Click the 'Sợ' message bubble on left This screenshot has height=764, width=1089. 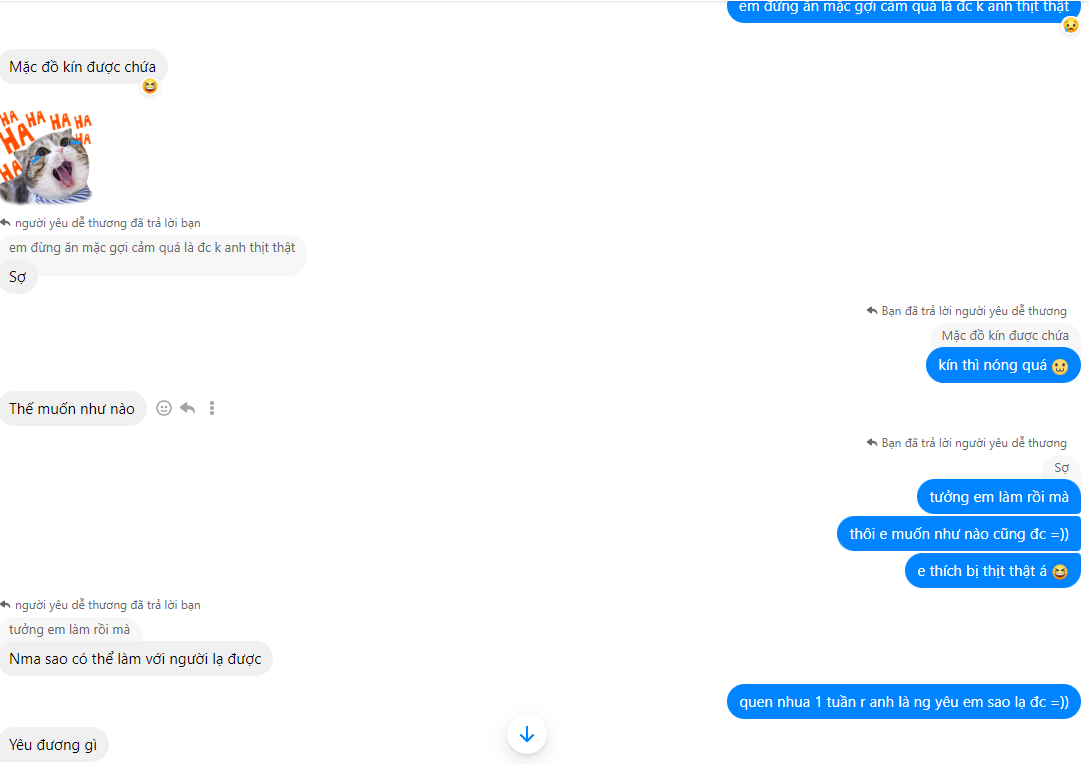point(18,277)
